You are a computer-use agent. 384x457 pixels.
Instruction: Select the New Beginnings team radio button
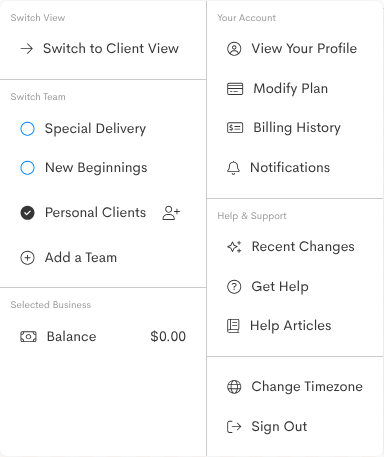(x=27, y=168)
